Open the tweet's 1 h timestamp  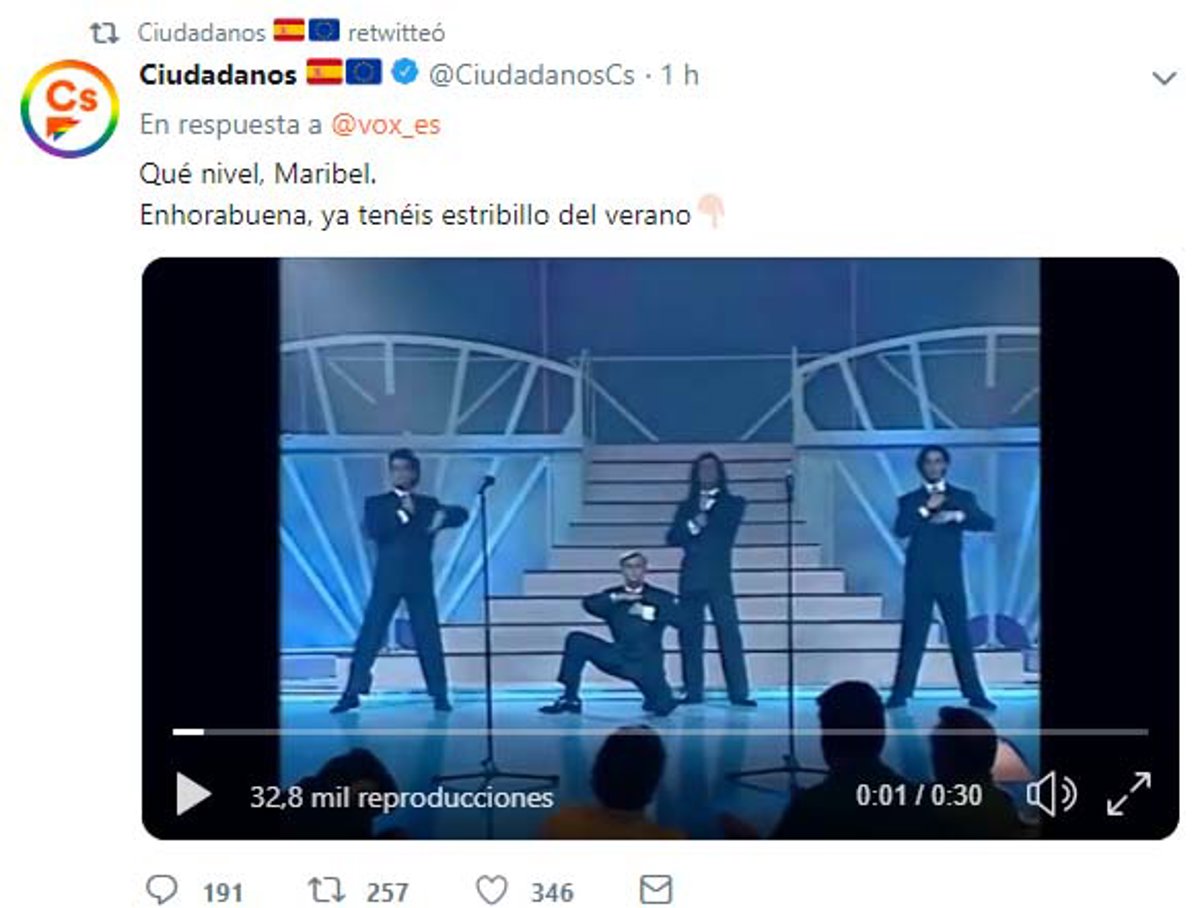click(679, 75)
